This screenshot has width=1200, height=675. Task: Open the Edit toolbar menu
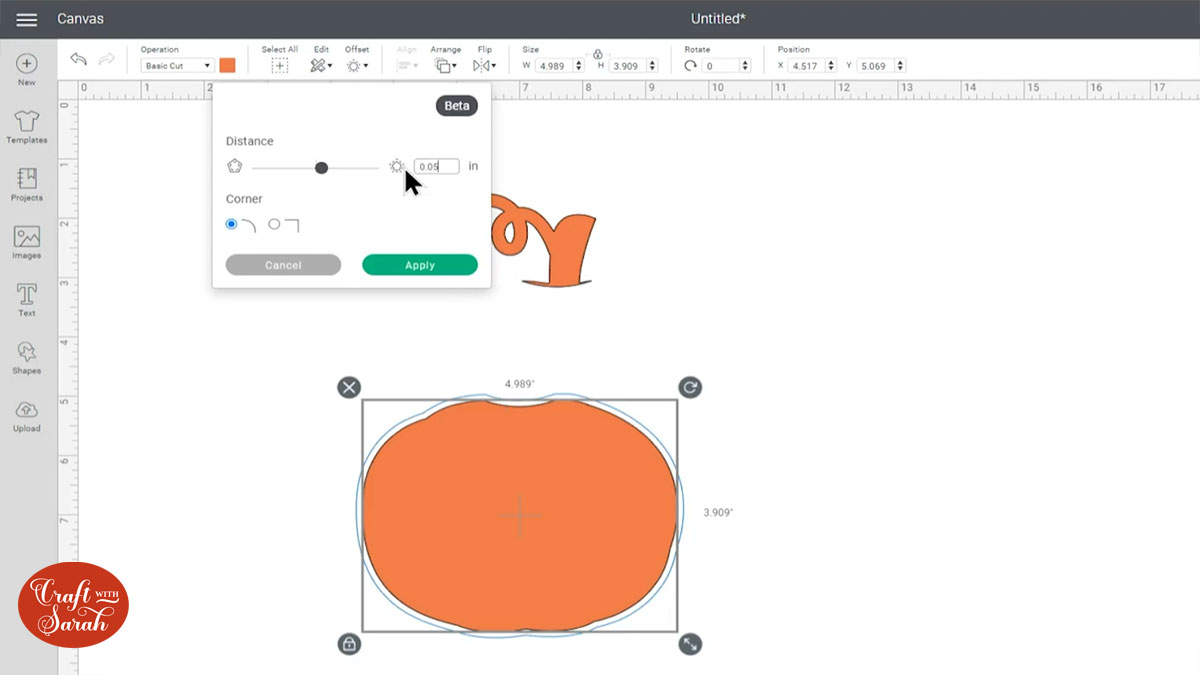point(321,66)
